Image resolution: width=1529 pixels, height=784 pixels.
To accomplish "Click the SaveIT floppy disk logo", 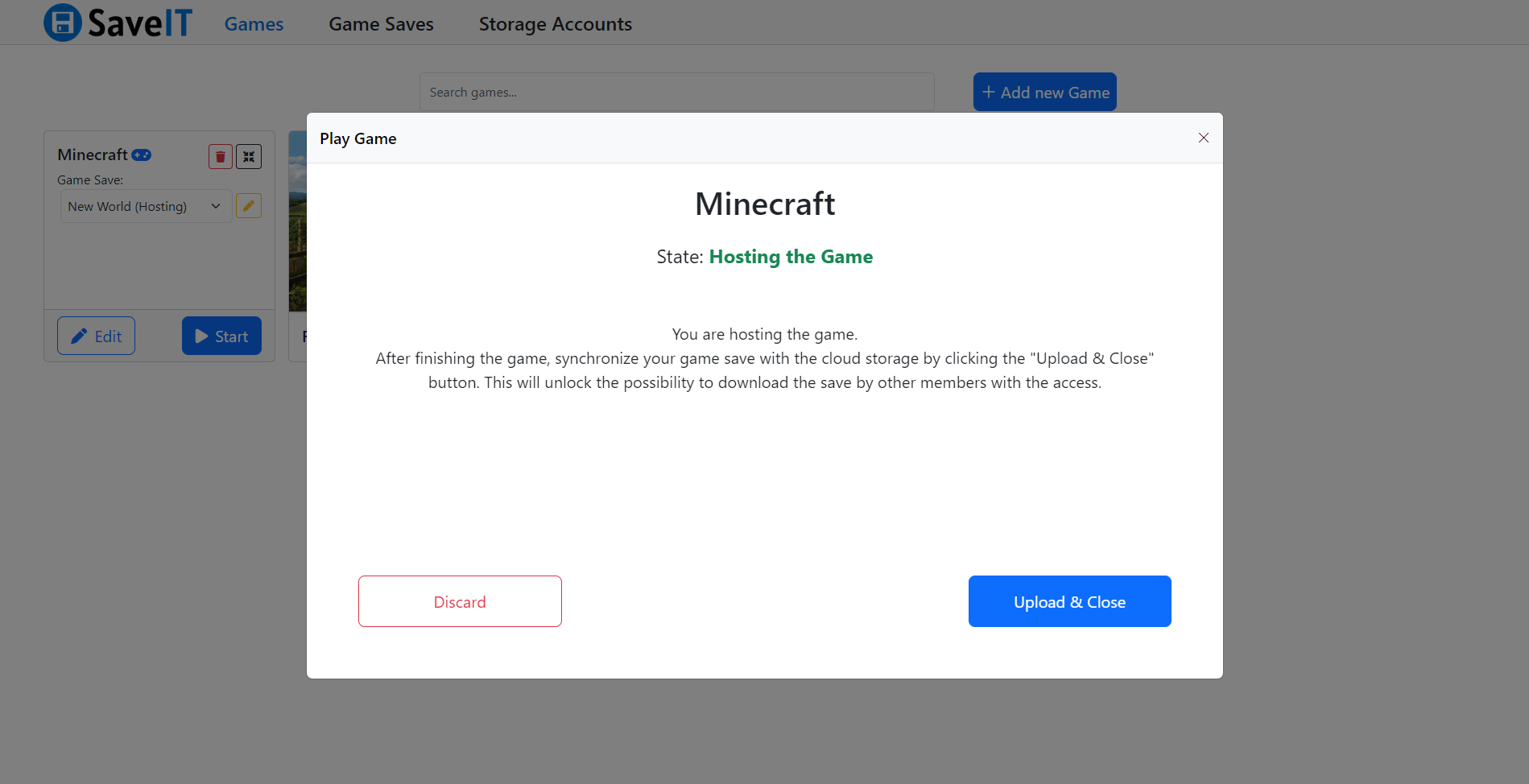I will click(x=62, y=23).
